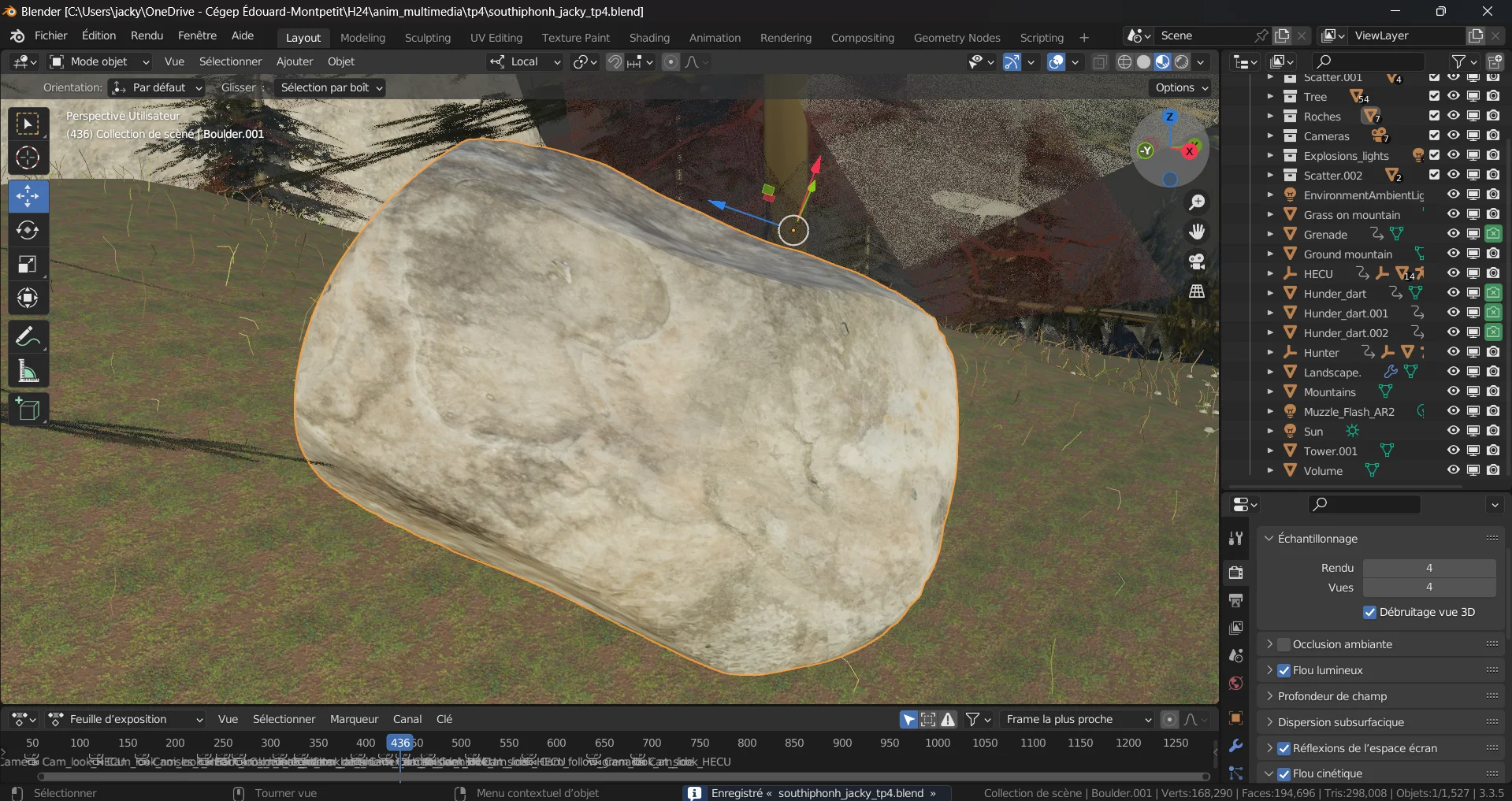
Task: Click the pan view hand icon
Action: coord(1197,232)
